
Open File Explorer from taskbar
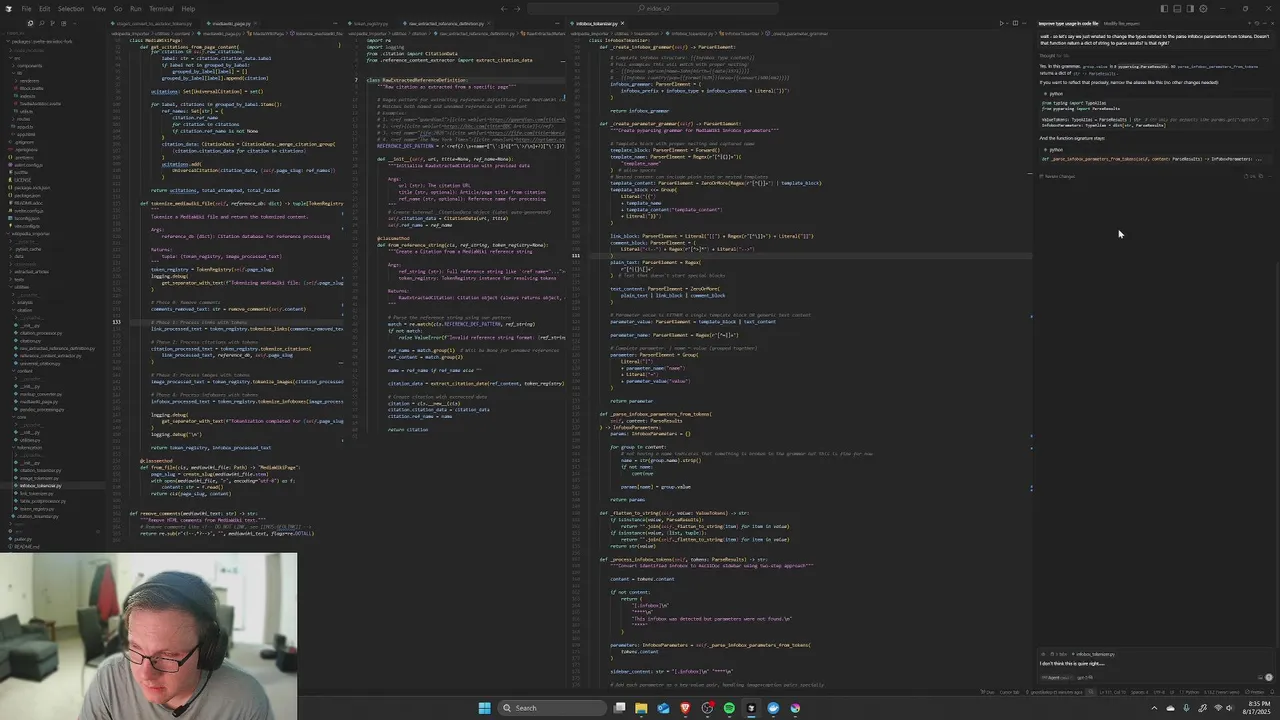click(641, 708)
